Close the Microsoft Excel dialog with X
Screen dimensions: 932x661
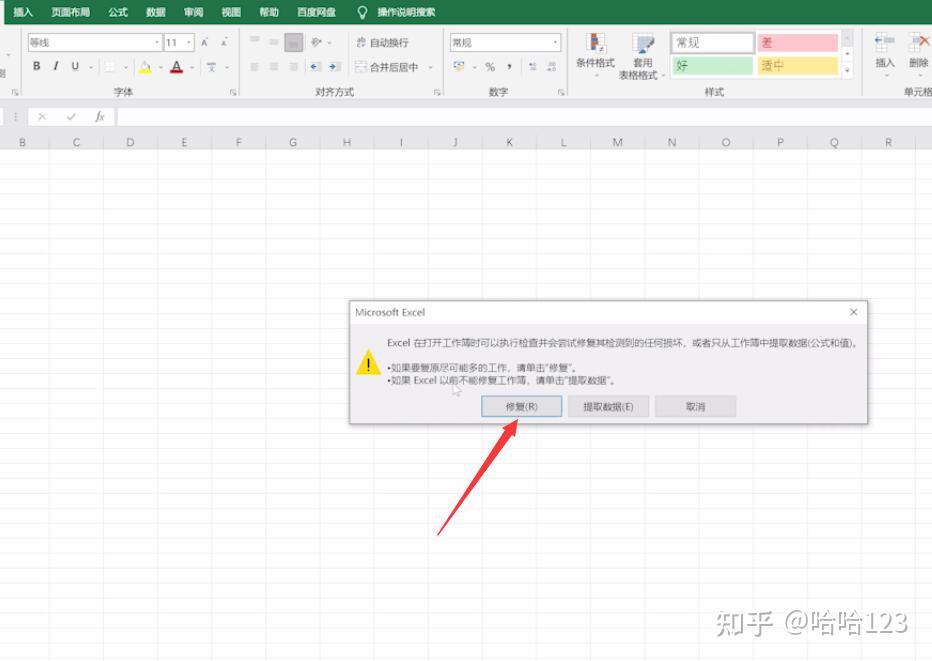coord(854,312)
